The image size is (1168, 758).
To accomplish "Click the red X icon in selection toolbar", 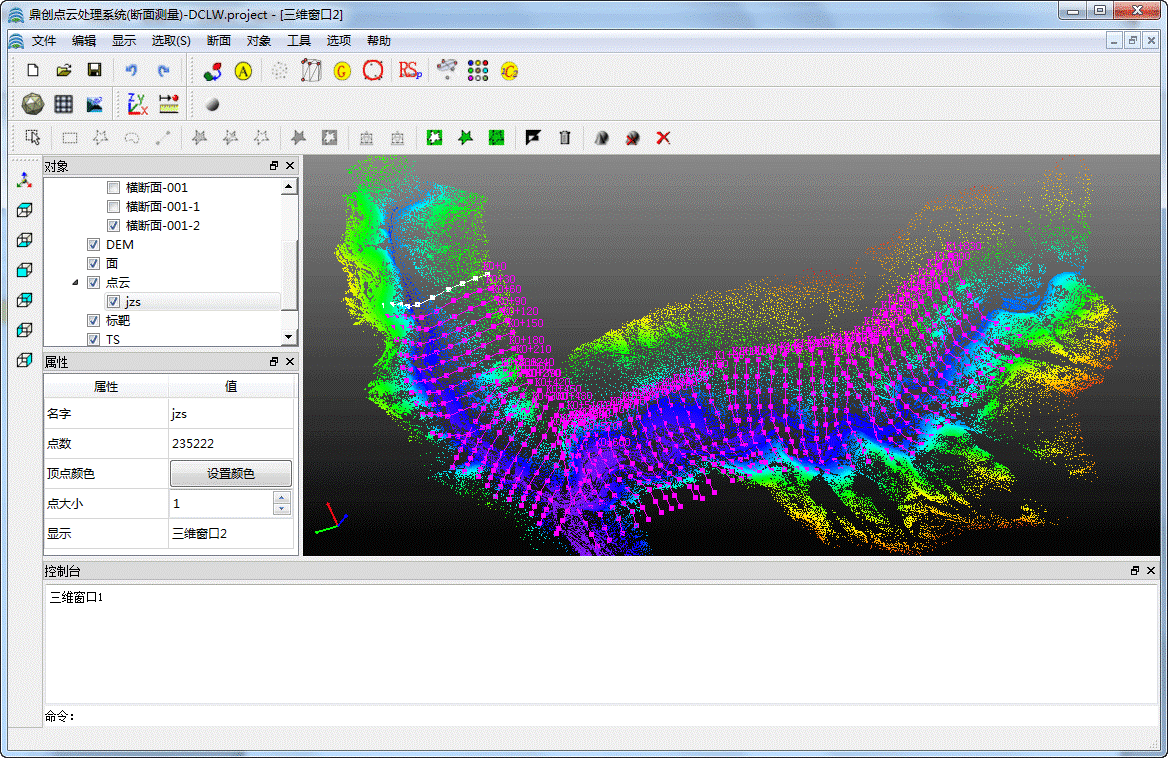I will pyautogui.click(x=662, y=137).
